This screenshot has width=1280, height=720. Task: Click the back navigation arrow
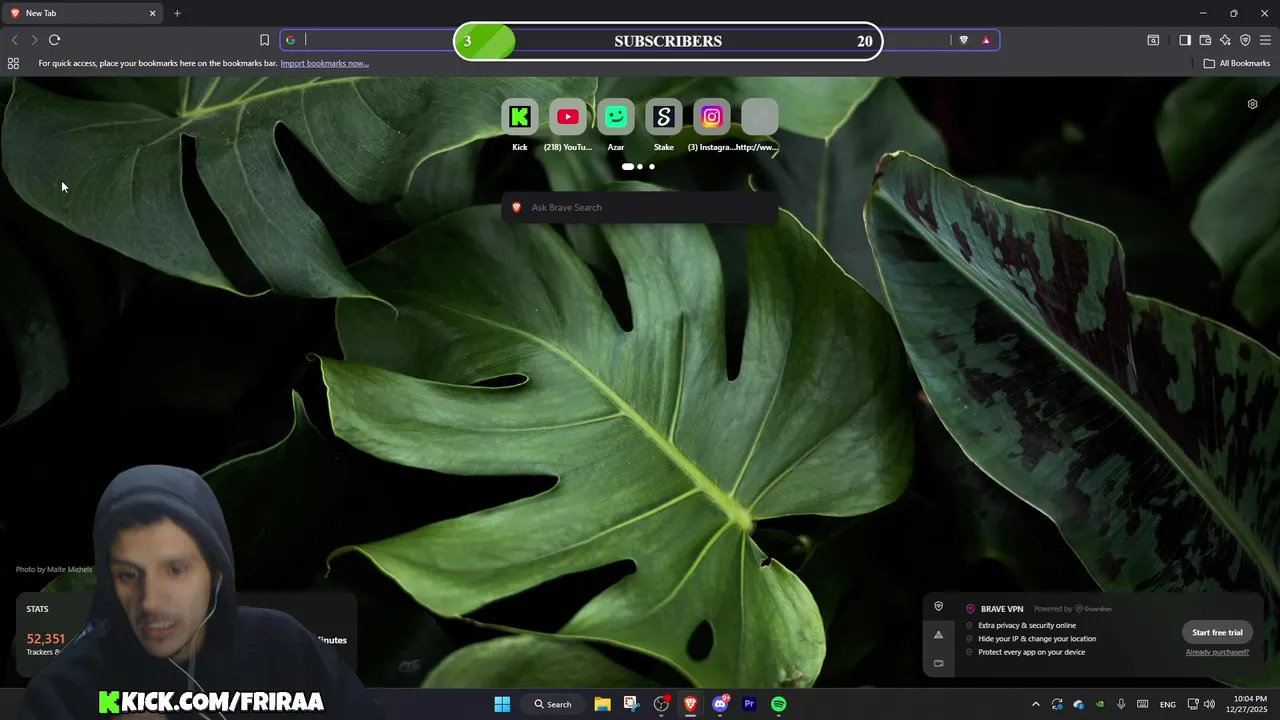(14, 40)
